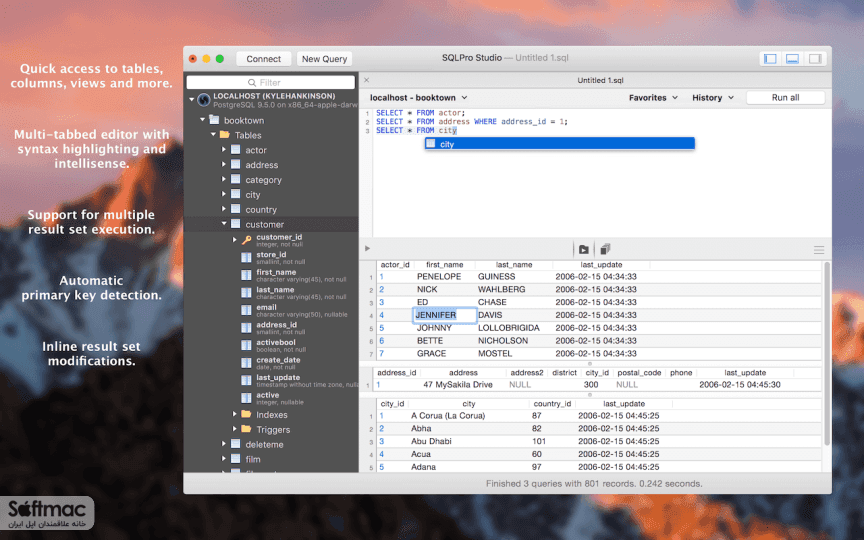The width and height of the screenshot is (864, 540).
Task: Click the PostgreSQL server icon
Action: pyautogui.click(x=204, y=100)
